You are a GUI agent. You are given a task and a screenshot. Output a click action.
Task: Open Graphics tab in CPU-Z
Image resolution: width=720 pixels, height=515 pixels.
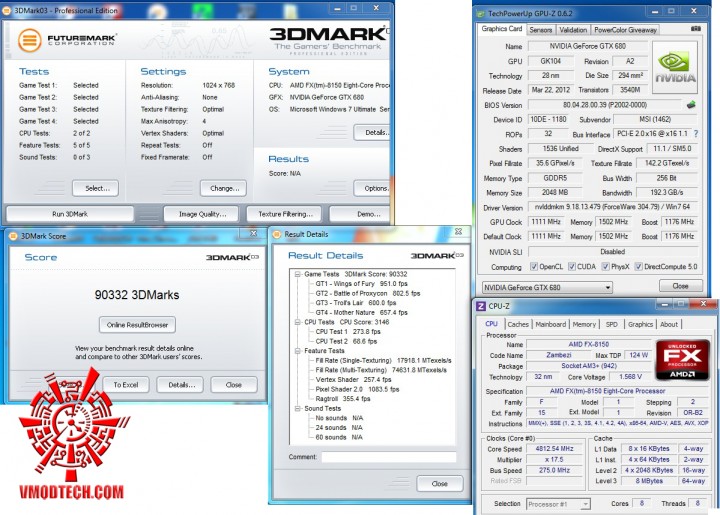pyautogui.click(x=640, y=324)
